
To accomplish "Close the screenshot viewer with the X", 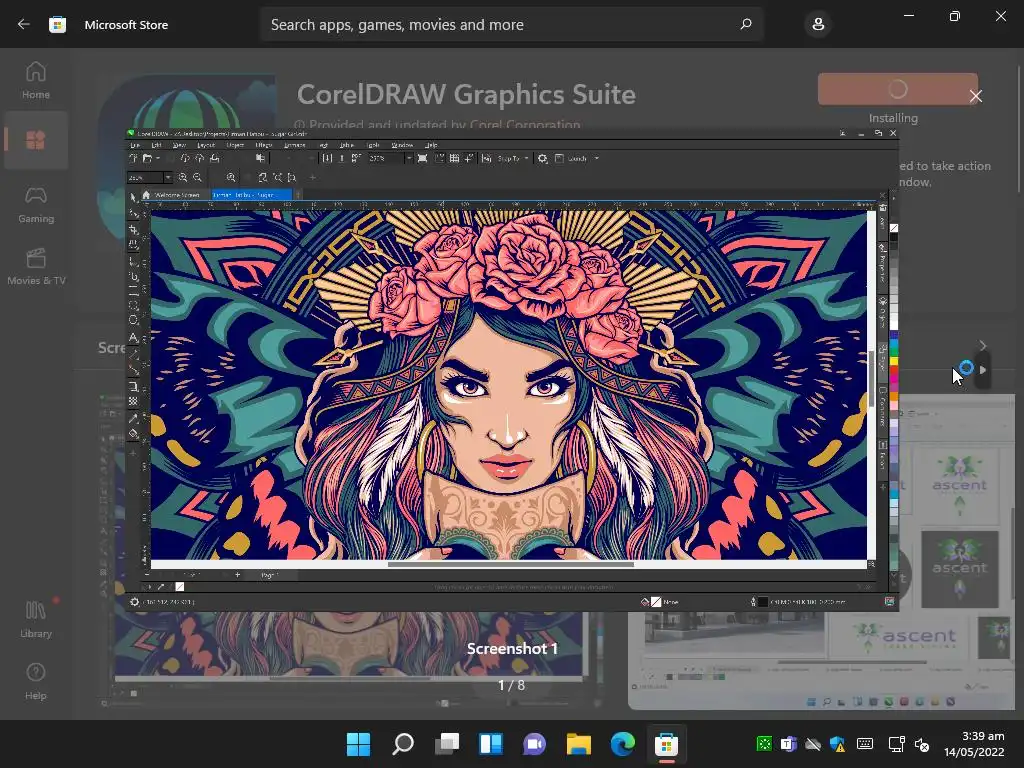I will click(x=976, y=96).
